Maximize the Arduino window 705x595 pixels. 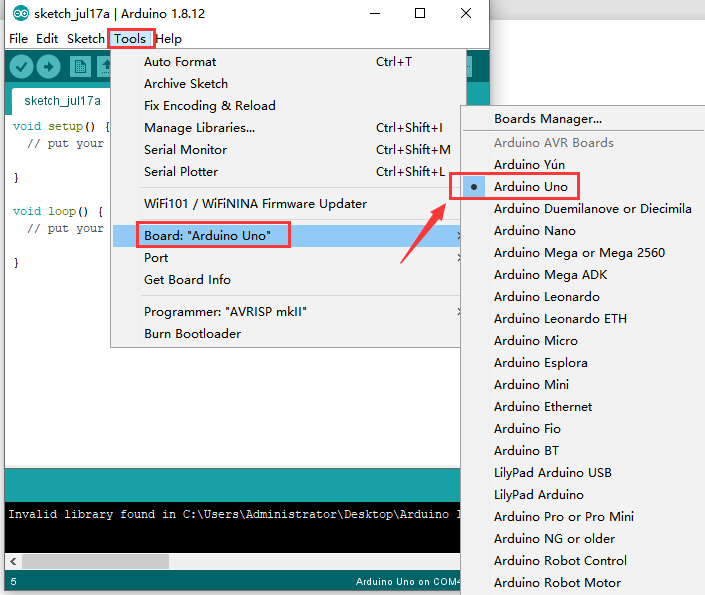coord(420,13)
